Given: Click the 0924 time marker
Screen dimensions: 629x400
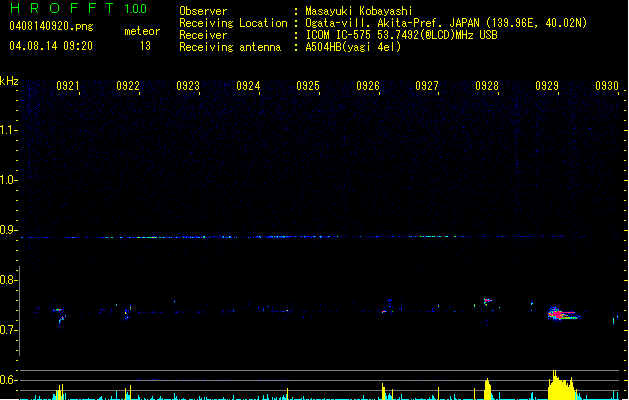Looking at the screenshot, I should tap(248, 86).
